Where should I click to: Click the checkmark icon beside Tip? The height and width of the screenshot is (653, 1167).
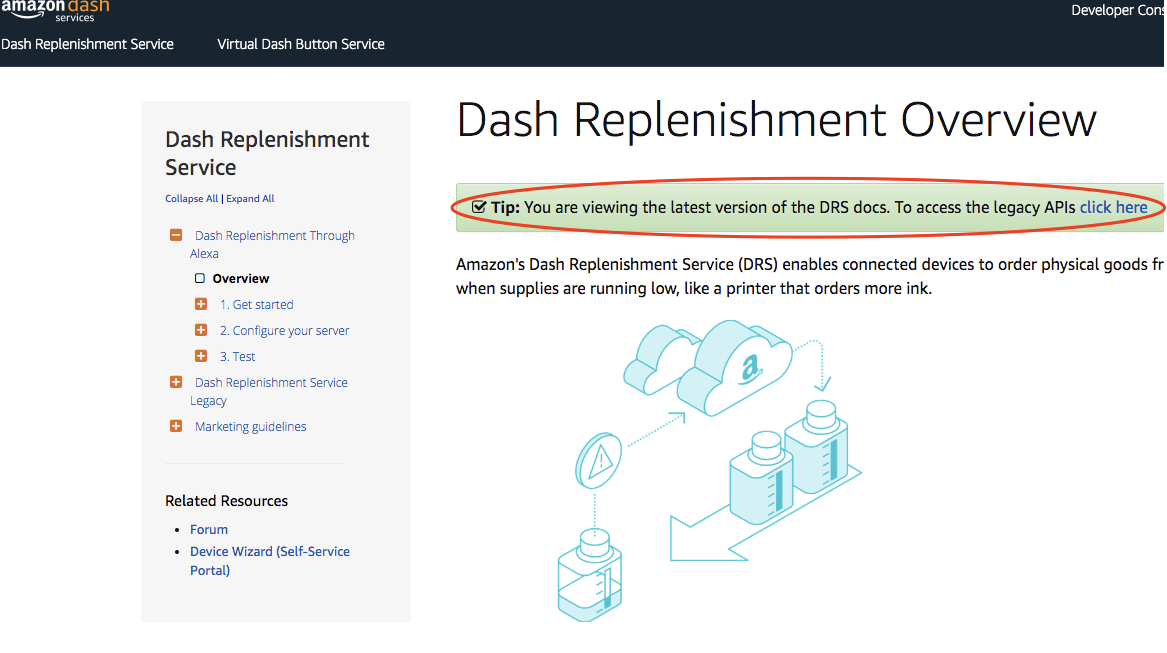coord(479,207)
